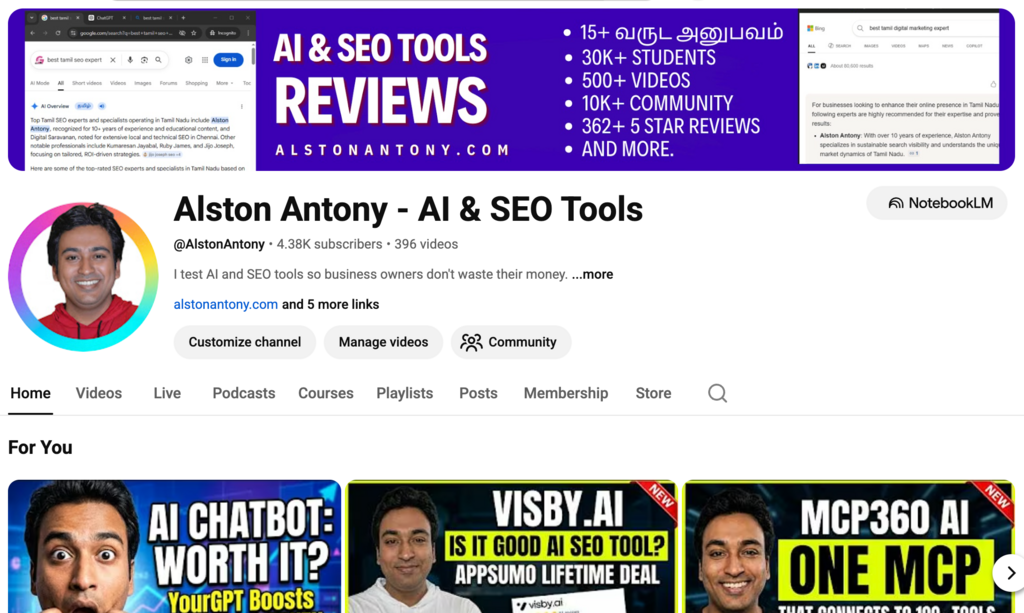The width and height of the screenshot is (1024, 613).
Task: Go to the Playlists tab
Action: (404, 393)
